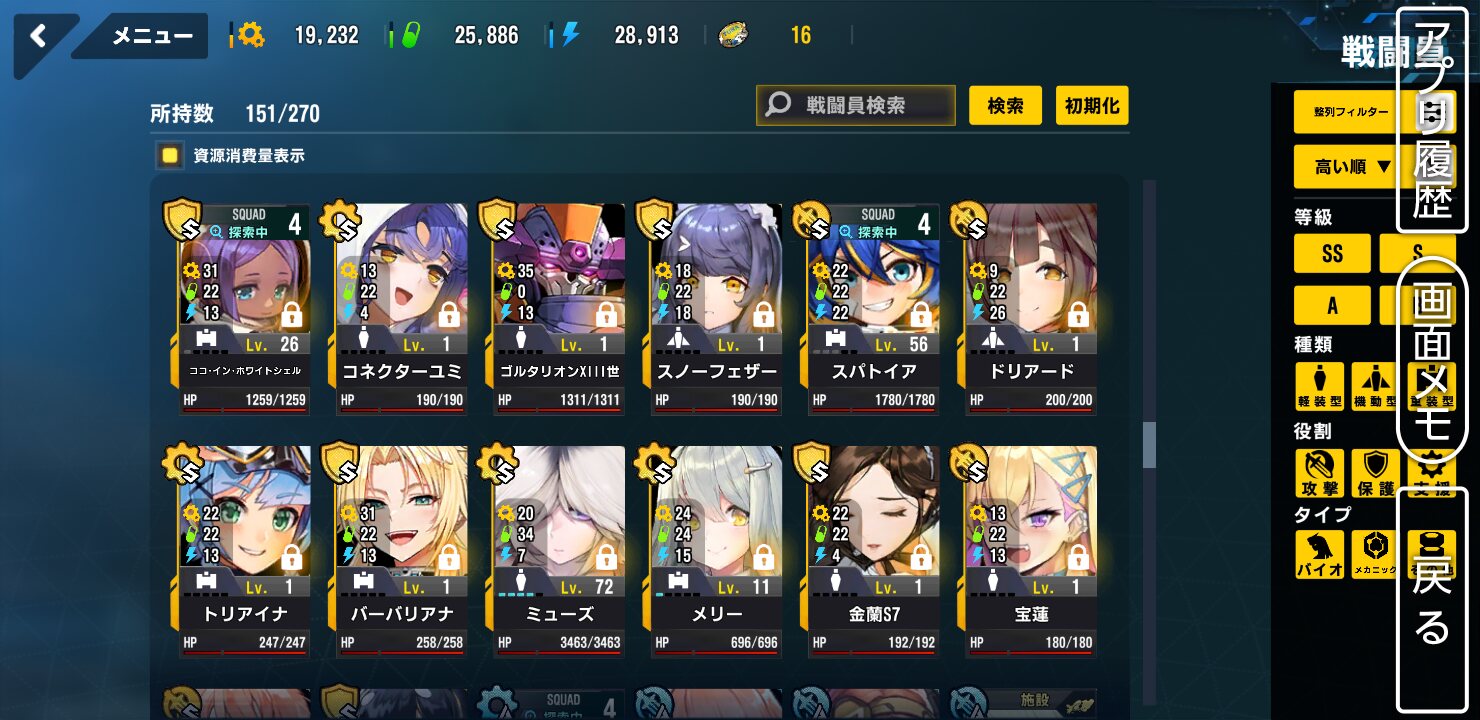
Task: Click the 初期化 reset button
Action: click(1092, 105)
